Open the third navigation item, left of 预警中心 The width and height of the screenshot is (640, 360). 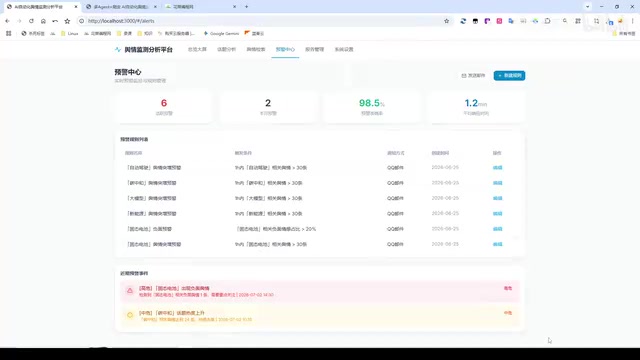[256, 49]
